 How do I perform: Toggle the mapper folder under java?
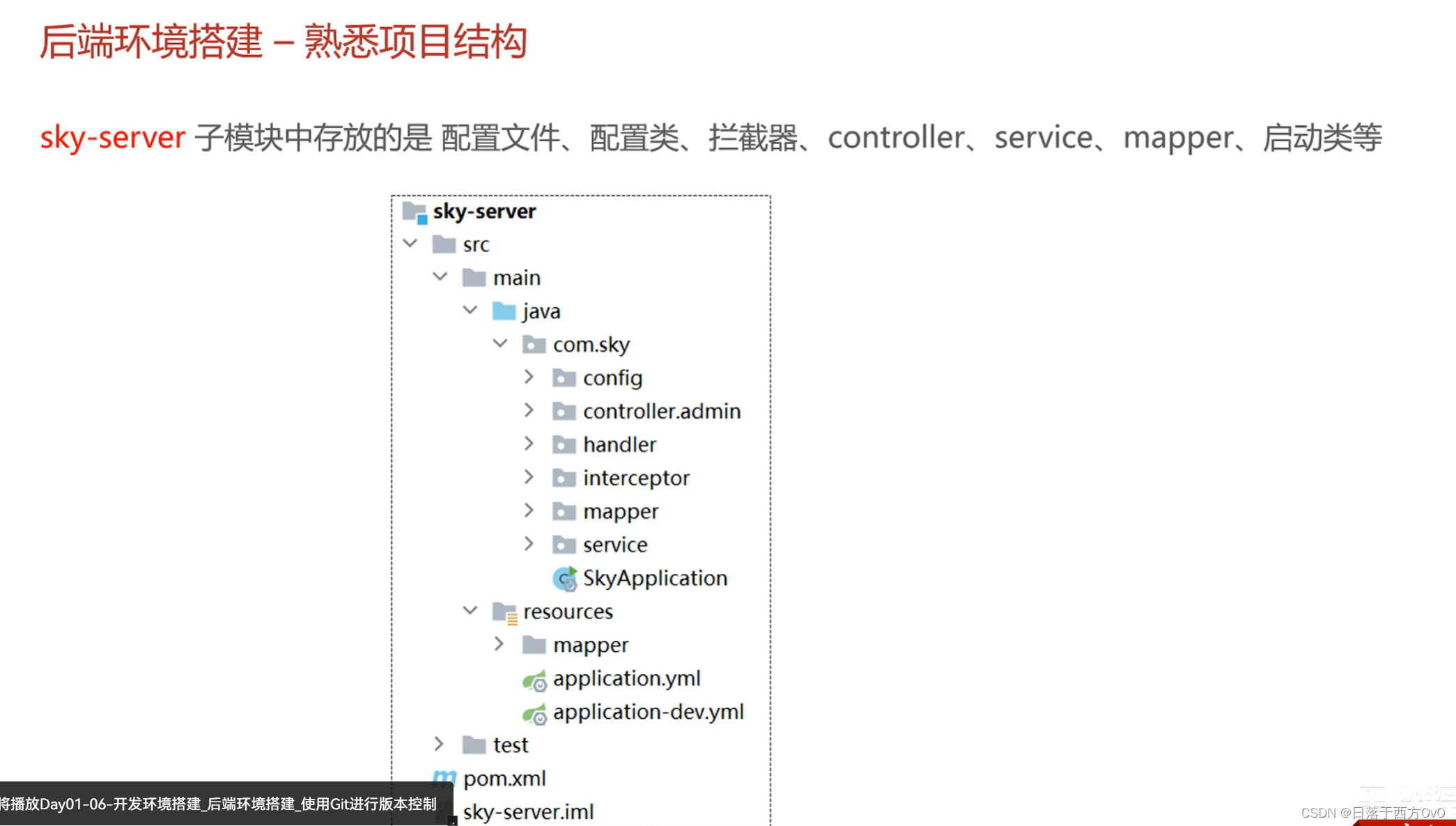coord(530,512)
